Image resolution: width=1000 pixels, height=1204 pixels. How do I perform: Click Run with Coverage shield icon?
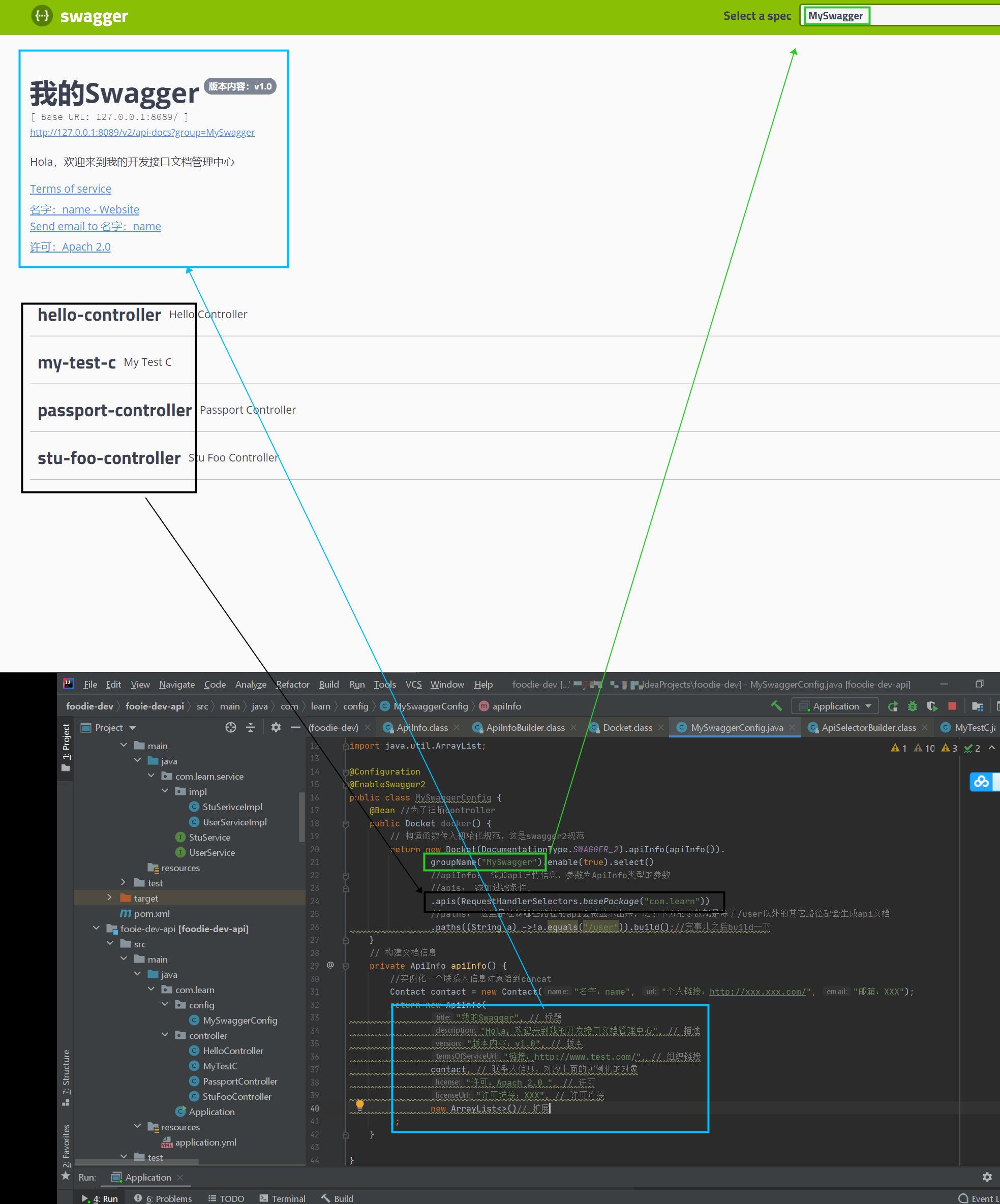[932, 706]
